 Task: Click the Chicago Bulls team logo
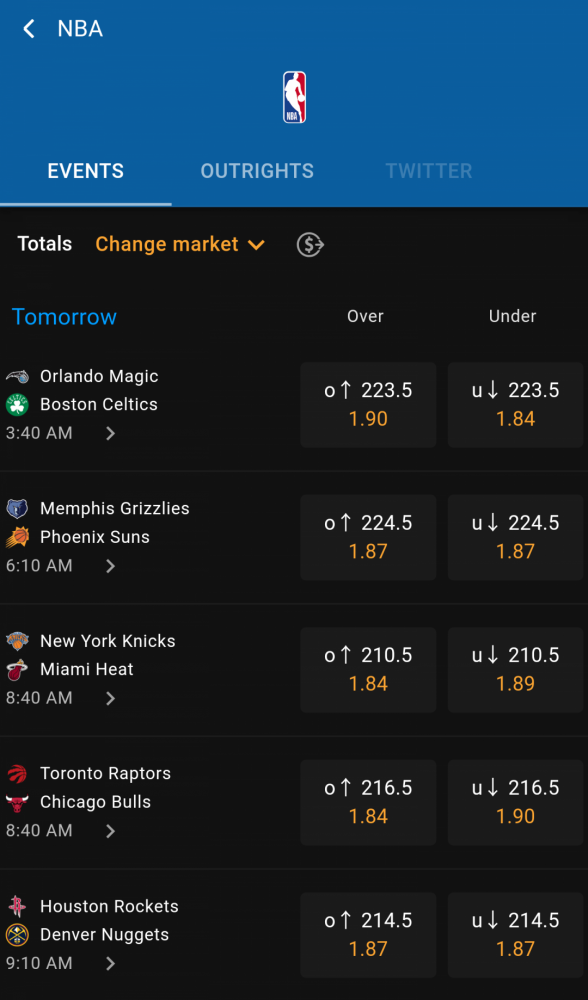coord(17,802)
